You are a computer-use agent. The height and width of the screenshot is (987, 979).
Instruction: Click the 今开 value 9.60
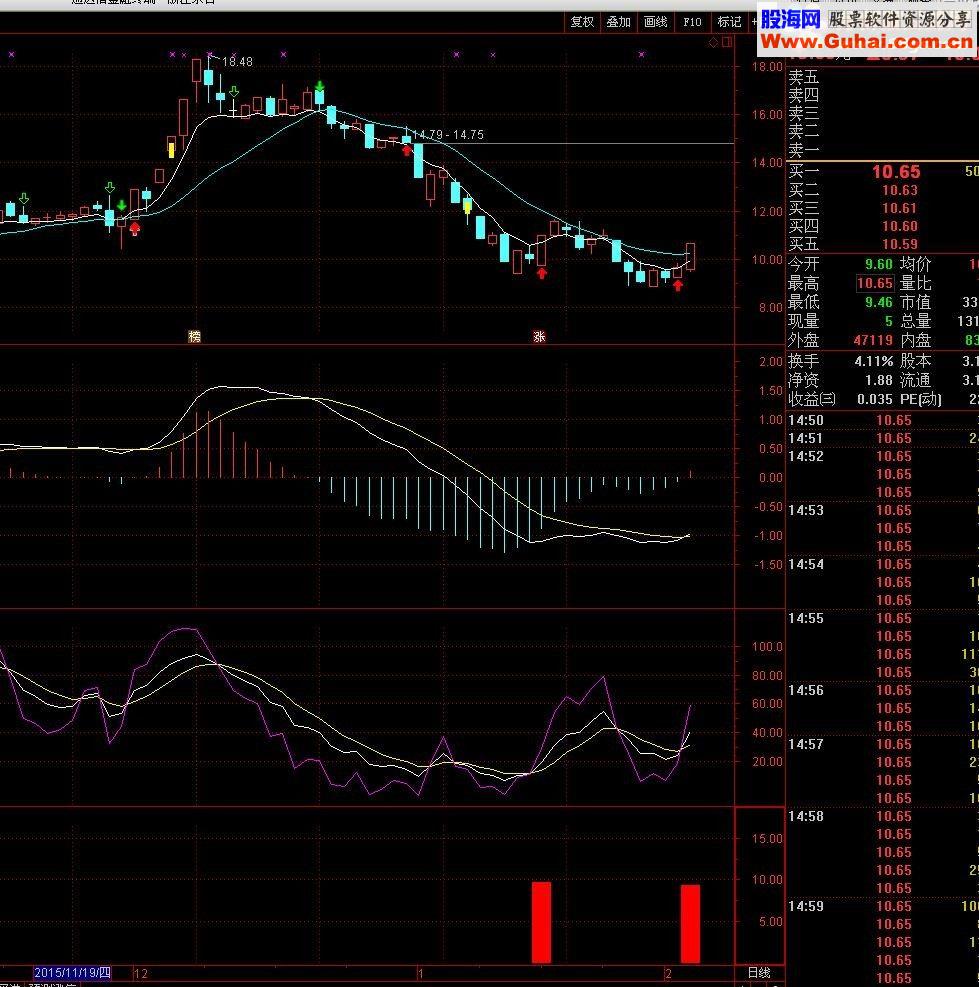coord(878,264)
